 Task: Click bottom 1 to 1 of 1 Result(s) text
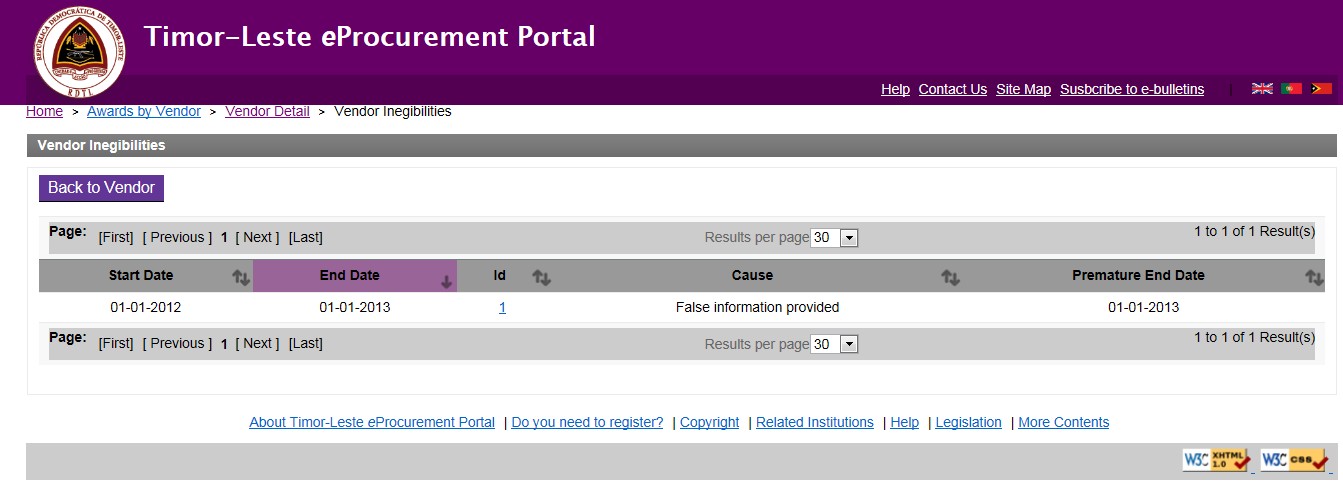point(1254,337)
